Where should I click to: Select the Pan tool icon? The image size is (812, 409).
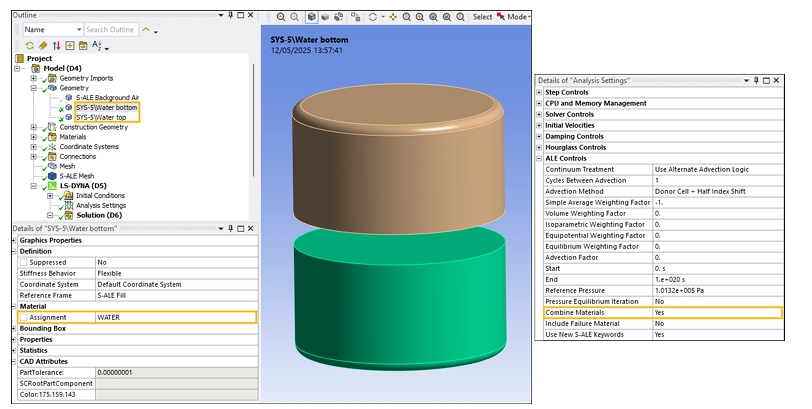click(x=393, y=17)
